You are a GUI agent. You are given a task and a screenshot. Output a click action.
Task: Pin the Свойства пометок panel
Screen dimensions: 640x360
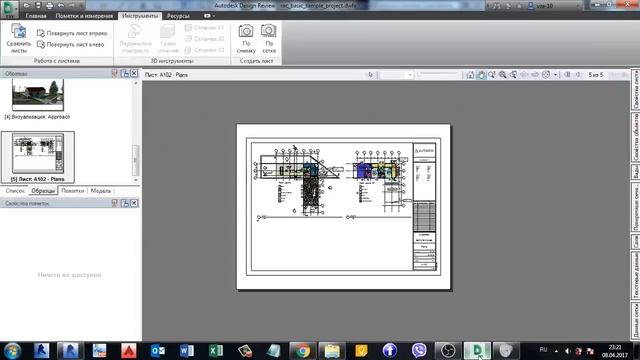coord(115,203)
